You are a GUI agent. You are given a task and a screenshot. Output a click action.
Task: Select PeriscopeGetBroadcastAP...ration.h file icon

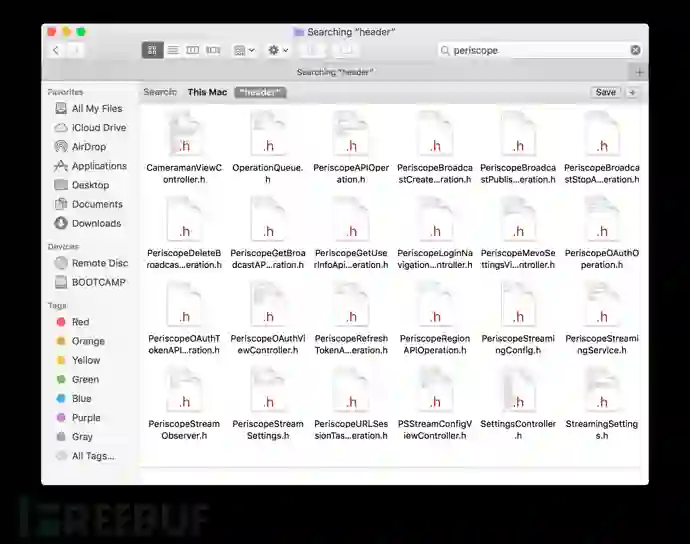click(x=268, y=219)
